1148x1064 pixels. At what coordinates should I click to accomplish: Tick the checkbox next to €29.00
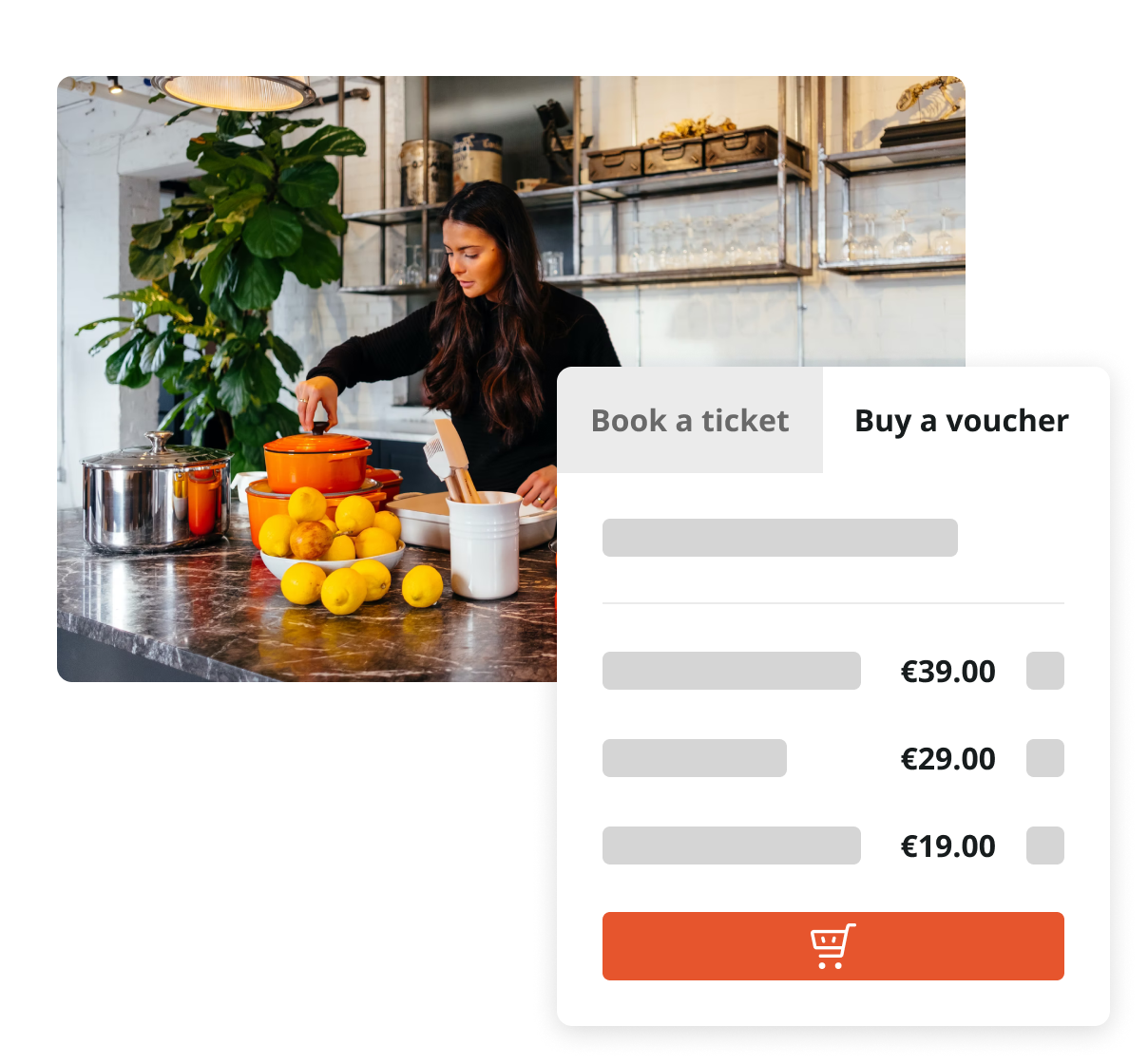point(1045,758)
